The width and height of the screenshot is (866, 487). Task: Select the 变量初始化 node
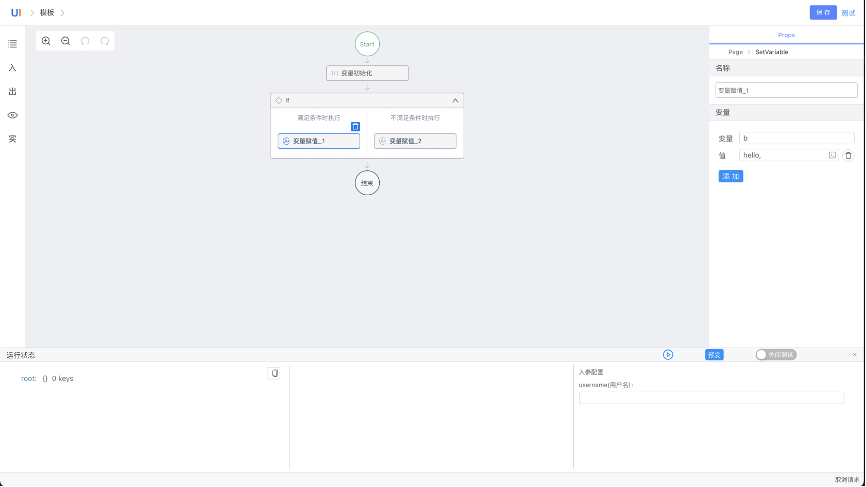click(367, 73)
